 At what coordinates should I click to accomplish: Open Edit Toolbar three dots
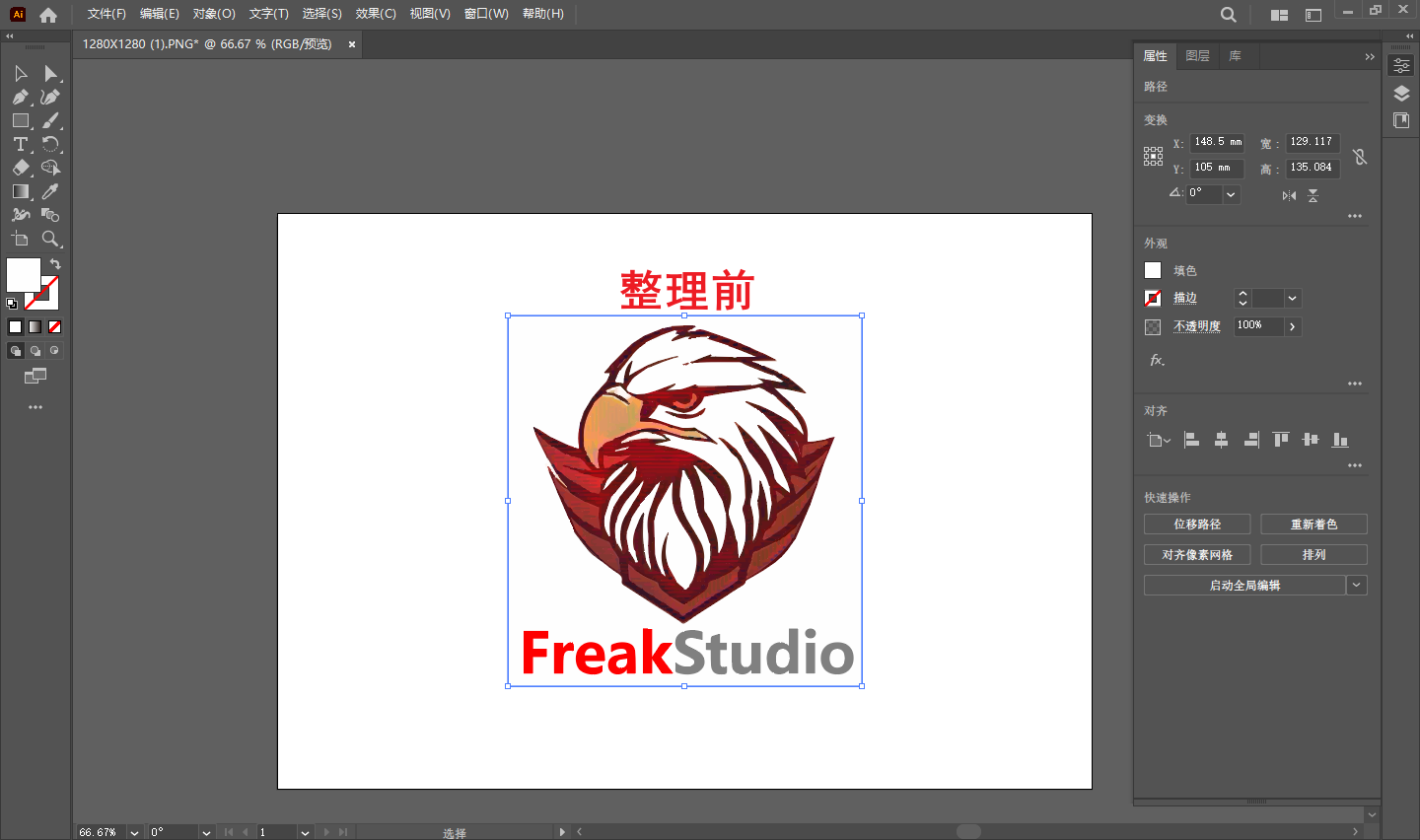click(35, 407)
